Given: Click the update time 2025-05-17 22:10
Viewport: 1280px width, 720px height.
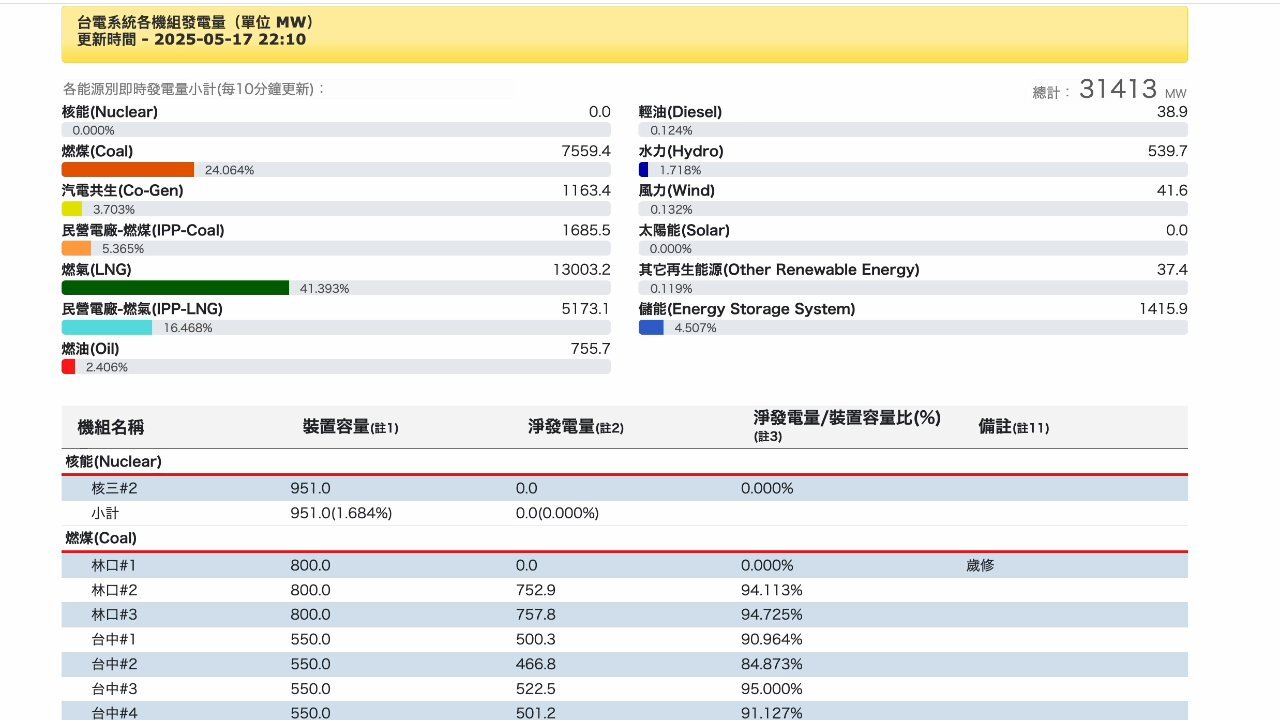Looking at the screenshot, I should (x=231, y=40).
